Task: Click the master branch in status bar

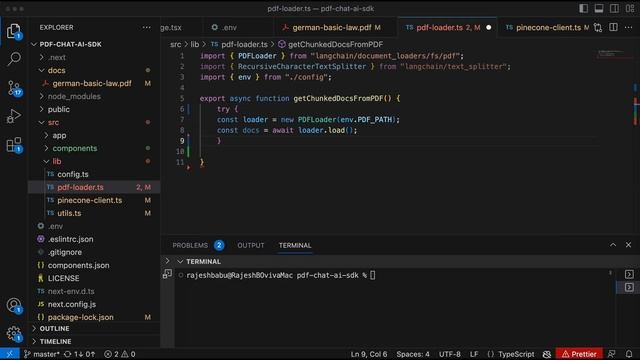Action: pyautogui.click(x=41, y=354)
